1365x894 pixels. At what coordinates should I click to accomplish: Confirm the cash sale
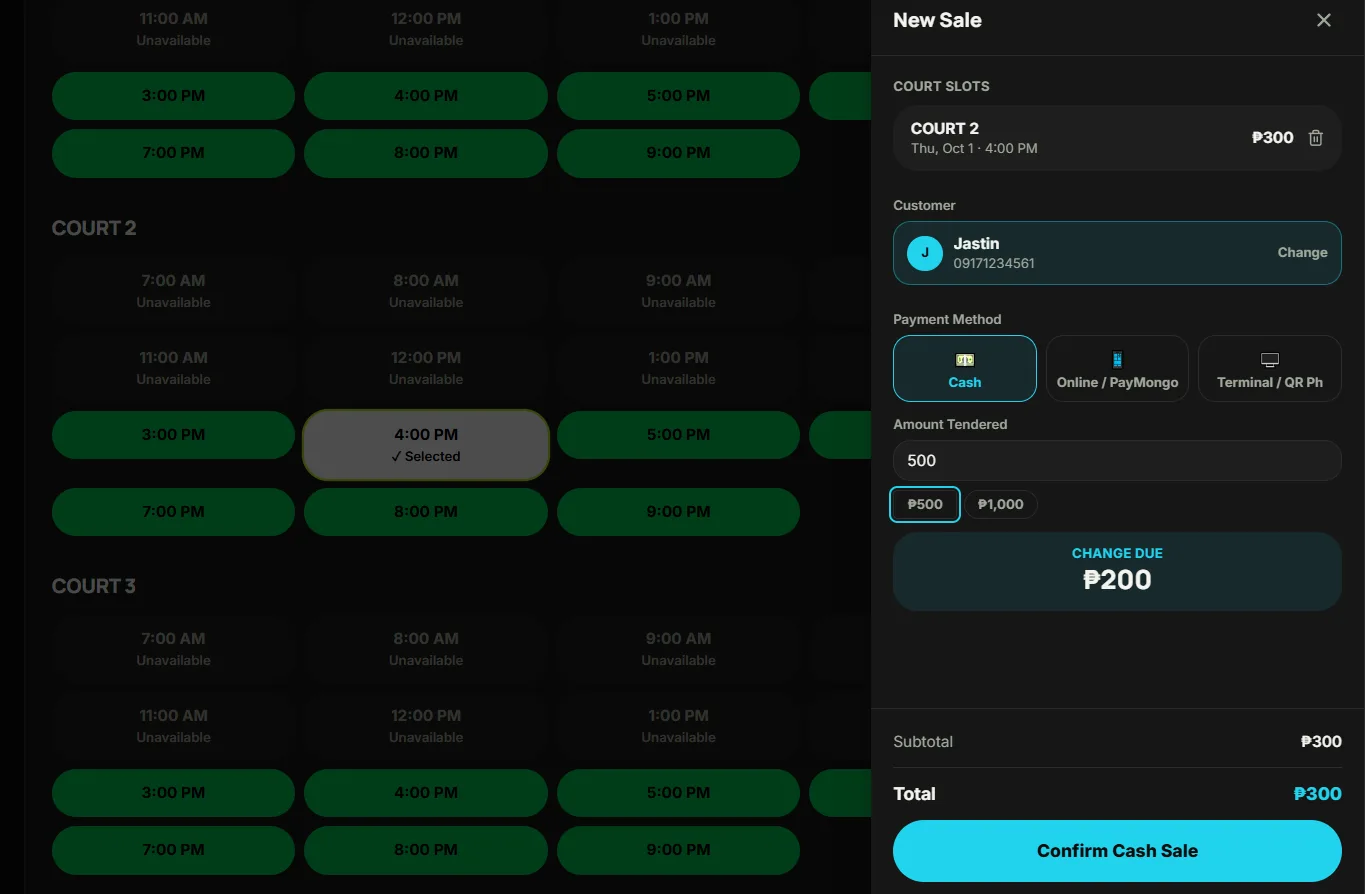point(1117,851)
